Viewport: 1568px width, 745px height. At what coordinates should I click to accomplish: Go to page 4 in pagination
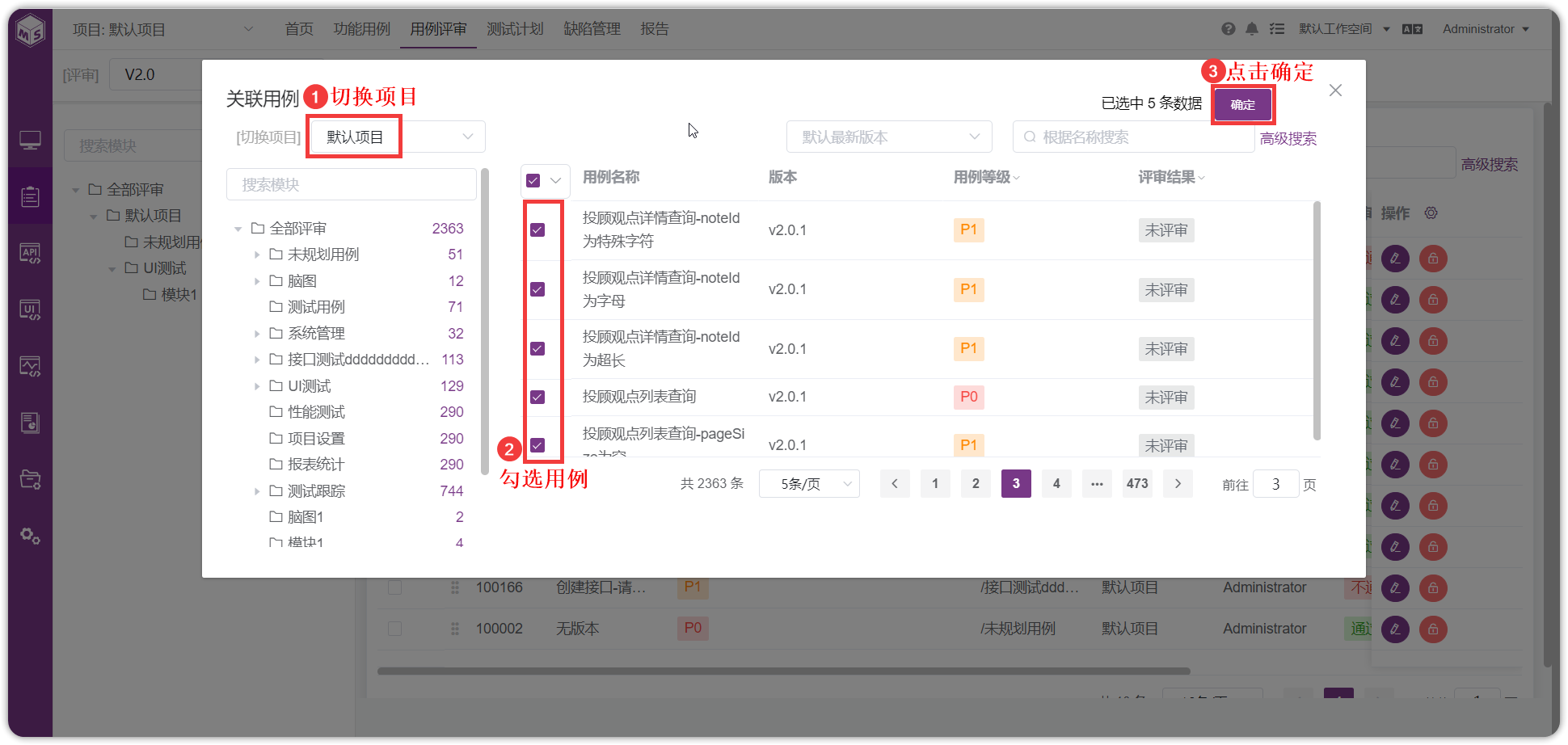1056,483
